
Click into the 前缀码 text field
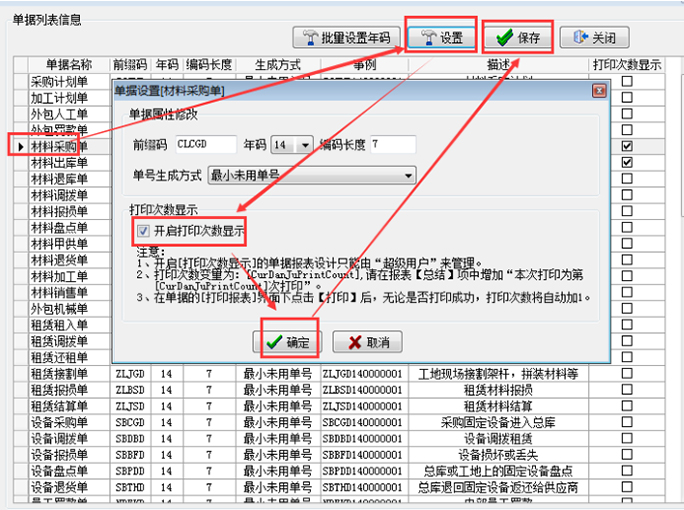[x=205, y=145]
